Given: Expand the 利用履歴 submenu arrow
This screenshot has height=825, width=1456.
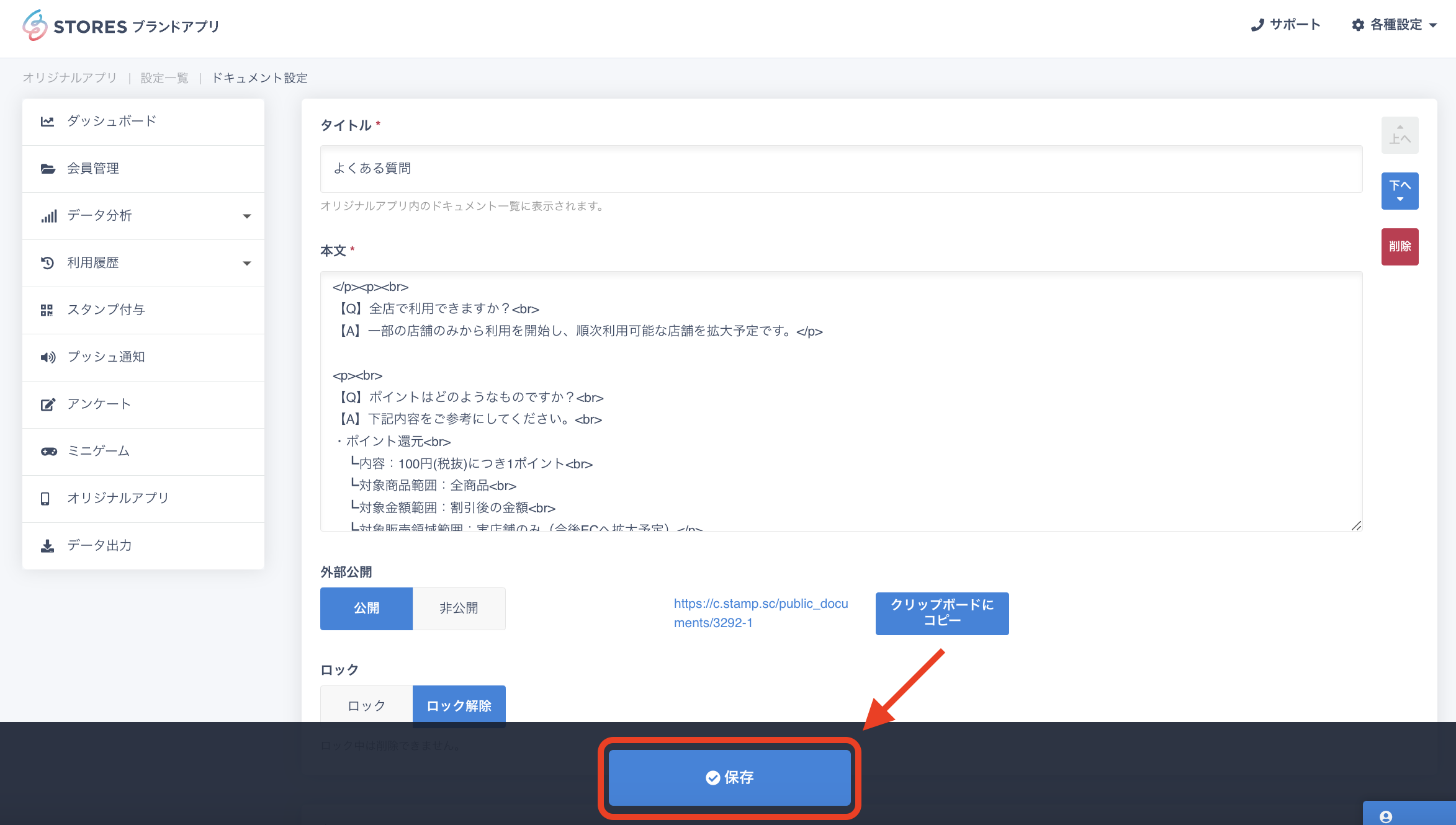Looking at the screenshot, I should click(x=247, y=264).
